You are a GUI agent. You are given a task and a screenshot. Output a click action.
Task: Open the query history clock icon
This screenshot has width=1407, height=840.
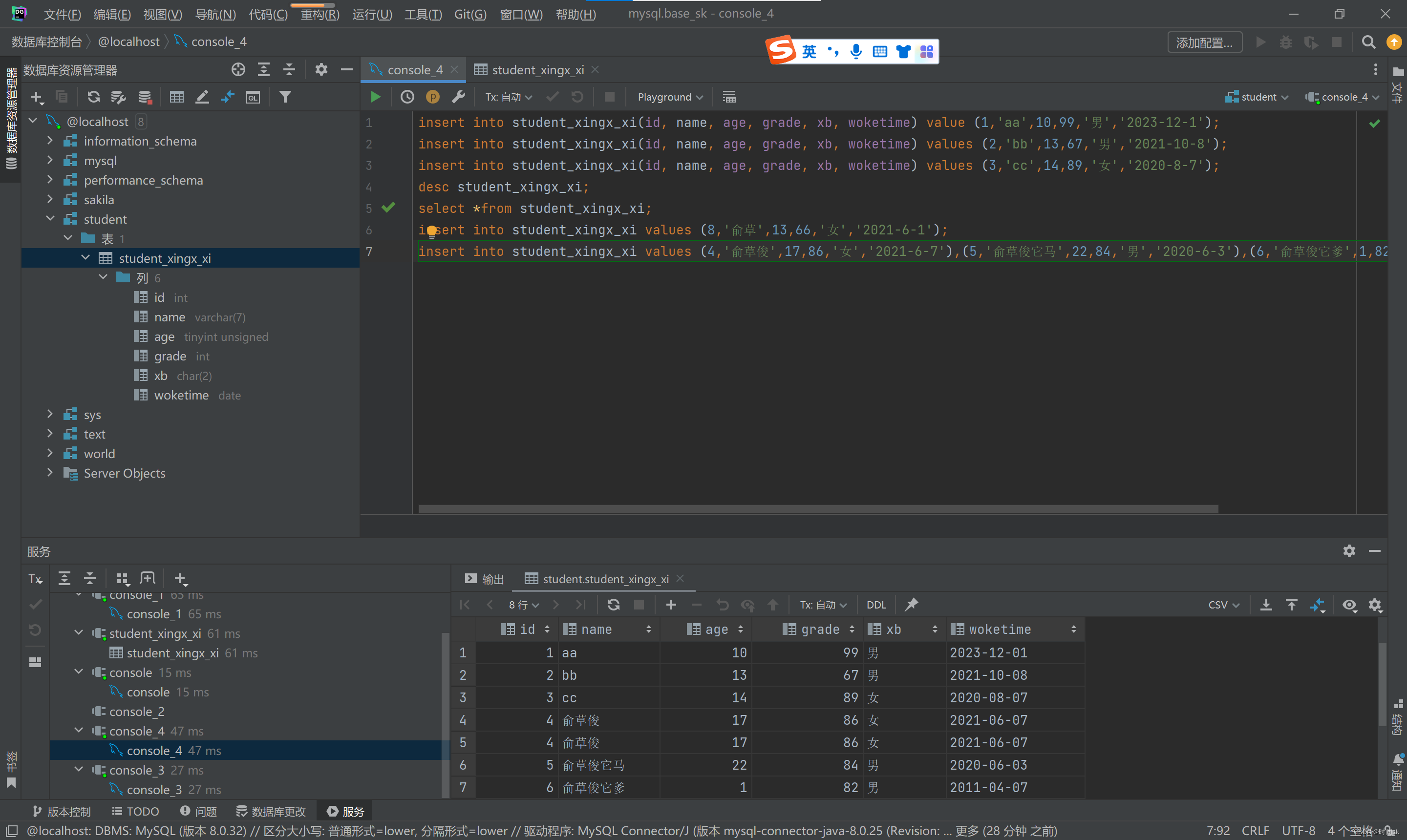click(x=407, y=97)
